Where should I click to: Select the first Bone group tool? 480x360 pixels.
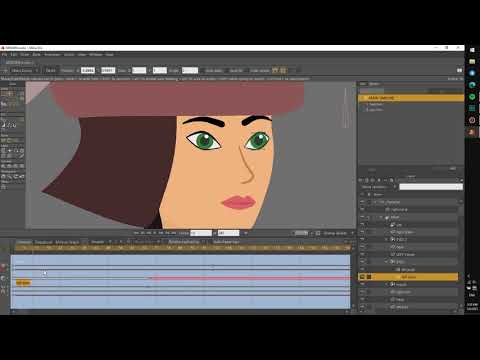4,140
